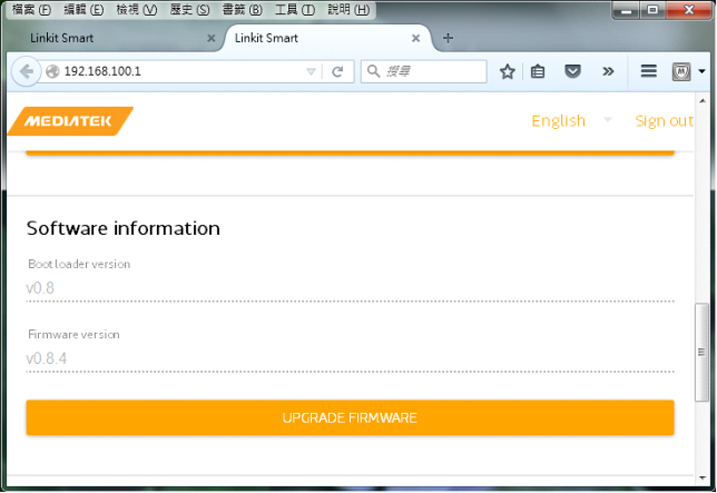Viewport: 717px width, 493px height.
Task: Click the page scrollbar thumb
Action: [x=702, y=352]
